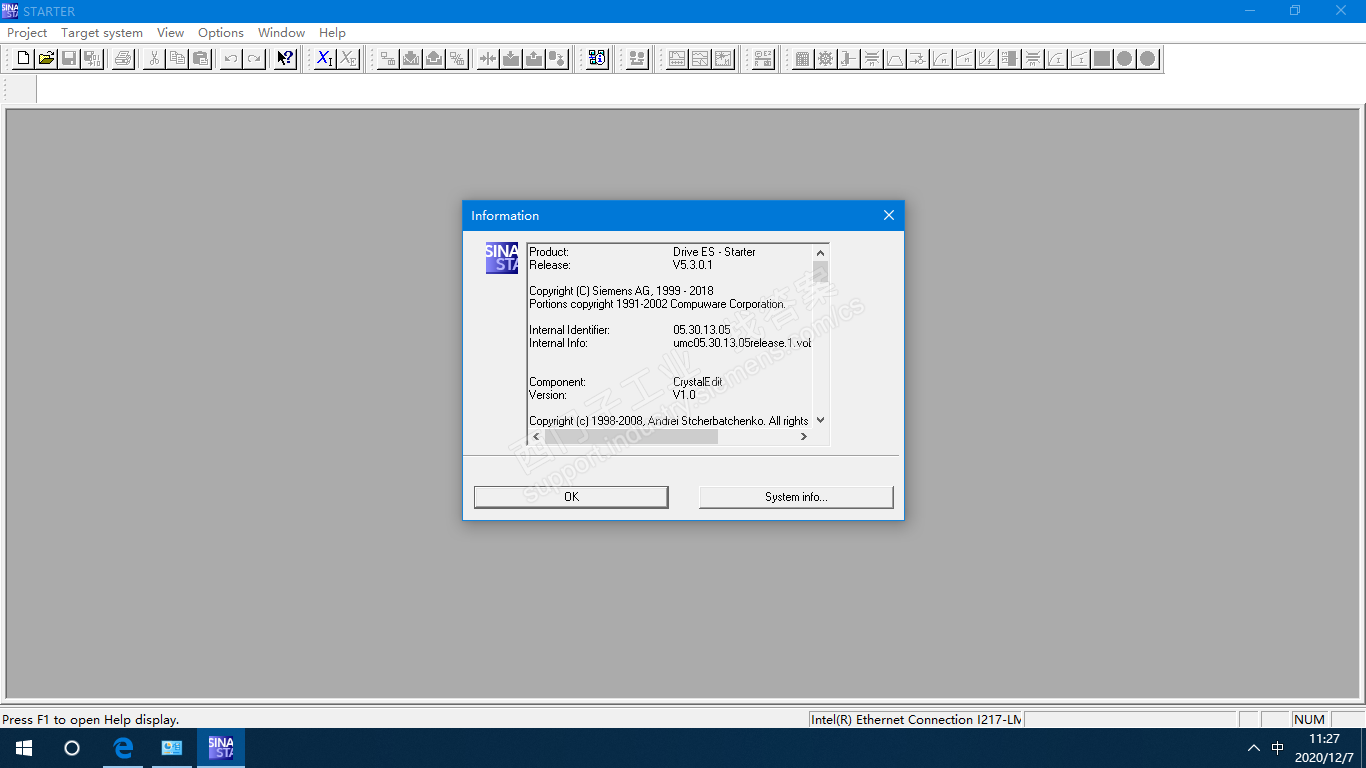Open the Target system menu

[102, 33]
